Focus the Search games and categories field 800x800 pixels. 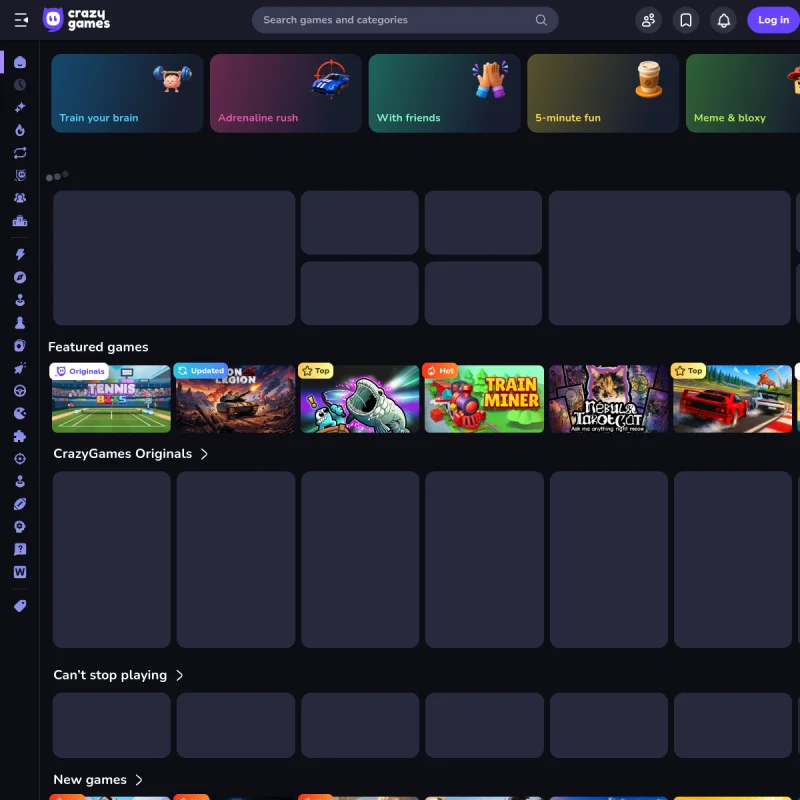click(x=405, y=20)
